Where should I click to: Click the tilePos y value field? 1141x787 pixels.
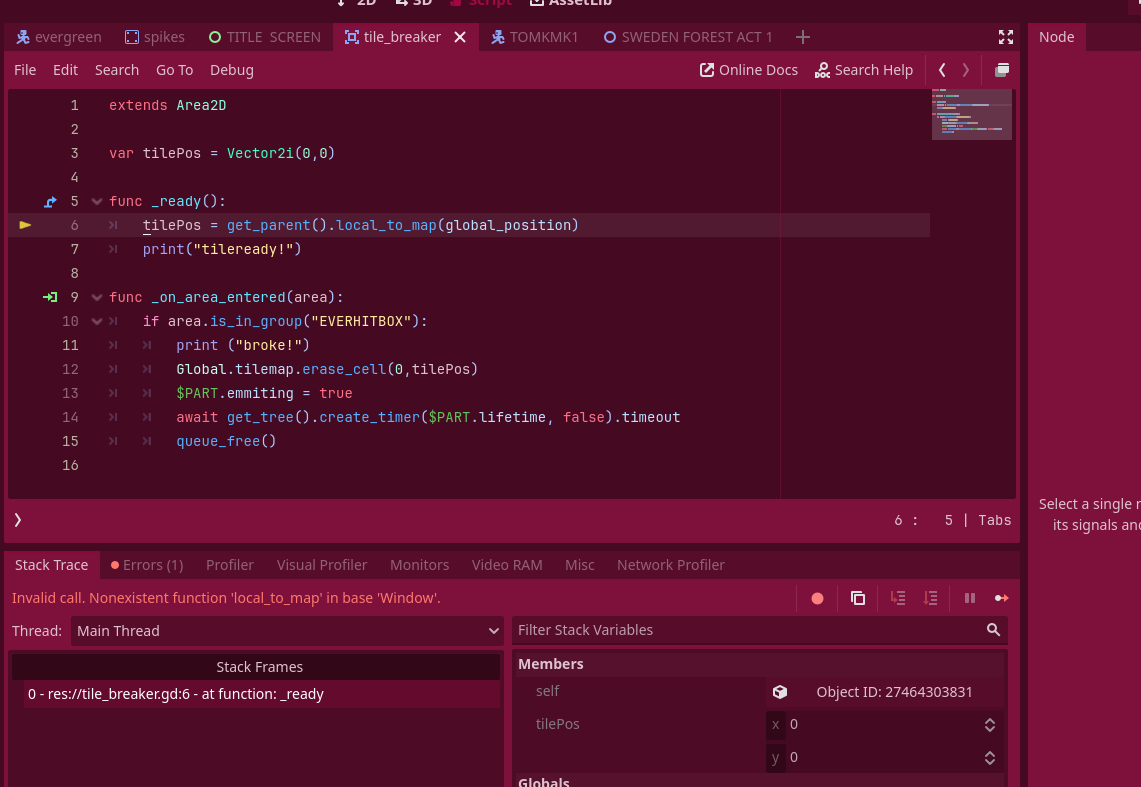[884, 758]
